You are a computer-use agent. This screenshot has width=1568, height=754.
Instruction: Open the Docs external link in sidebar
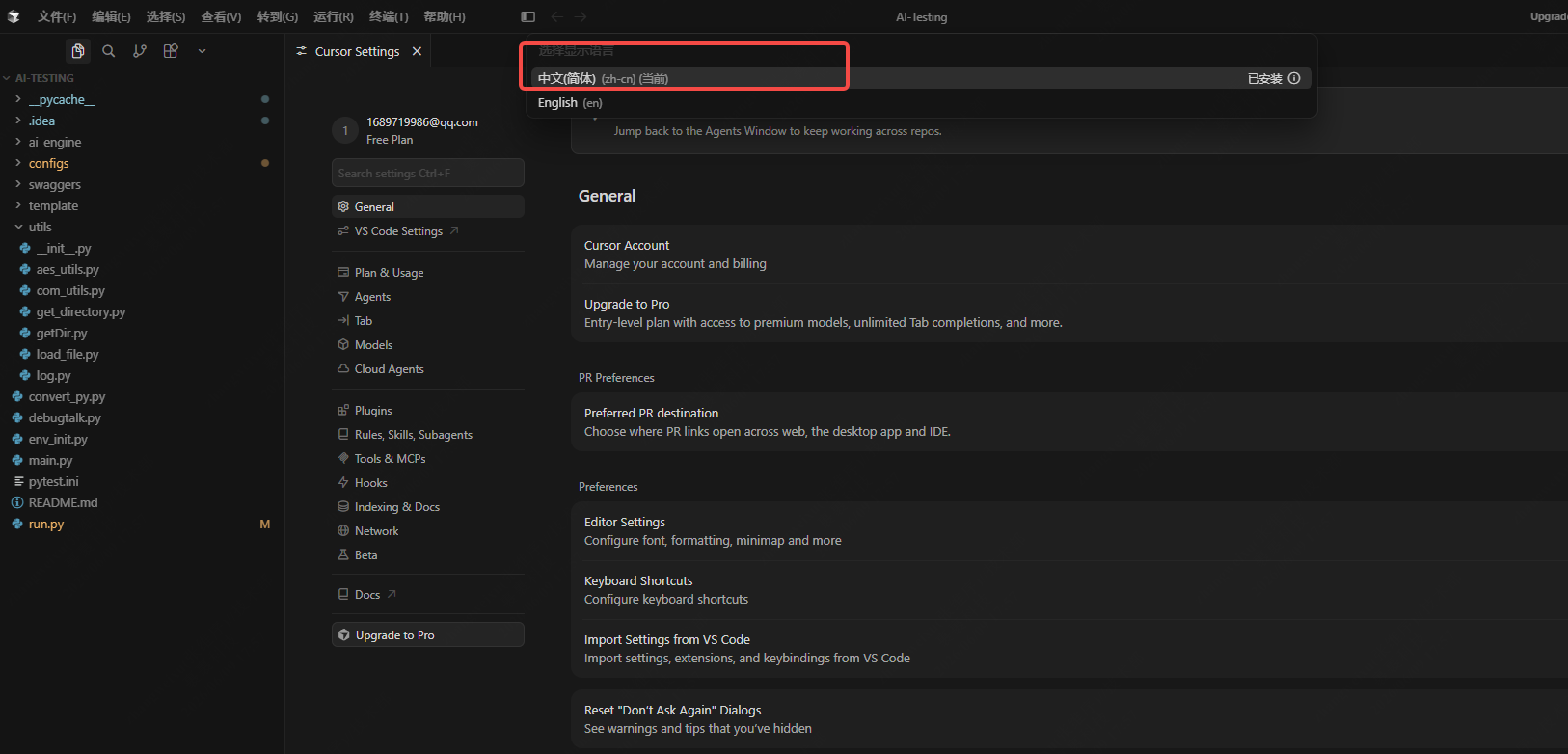point(428,595)
